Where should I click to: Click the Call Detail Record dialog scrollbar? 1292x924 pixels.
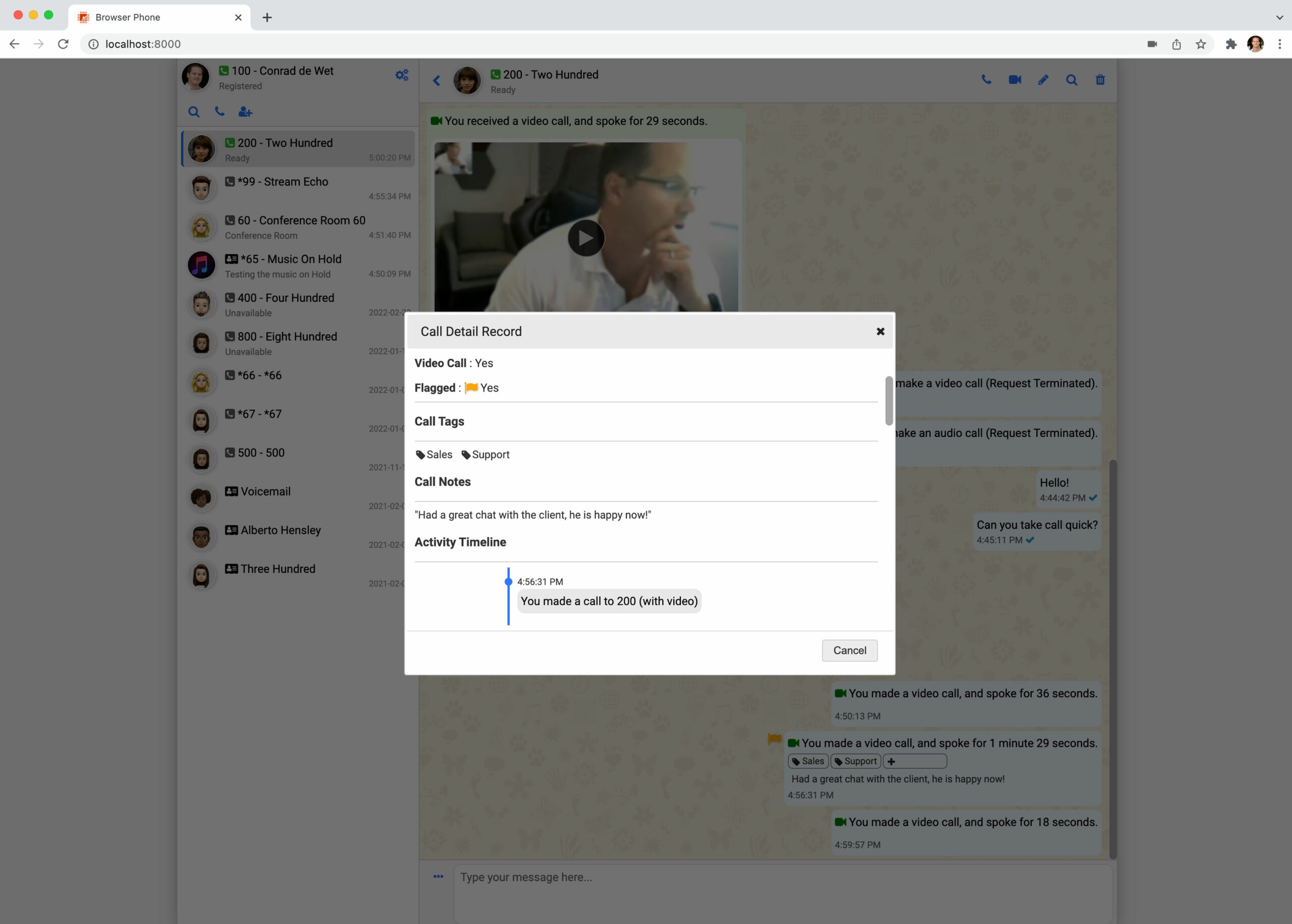click(x=889, y=401)
